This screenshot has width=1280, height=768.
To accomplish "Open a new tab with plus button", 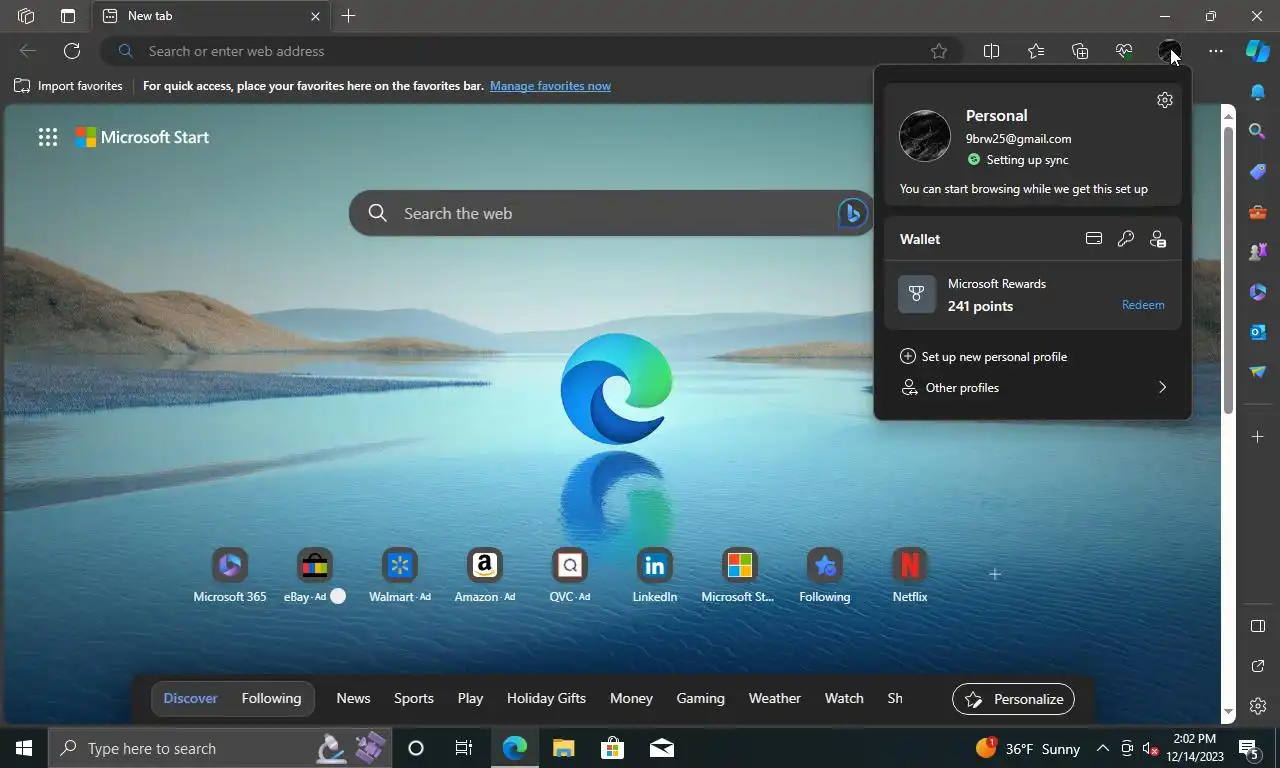I will 348,16.
